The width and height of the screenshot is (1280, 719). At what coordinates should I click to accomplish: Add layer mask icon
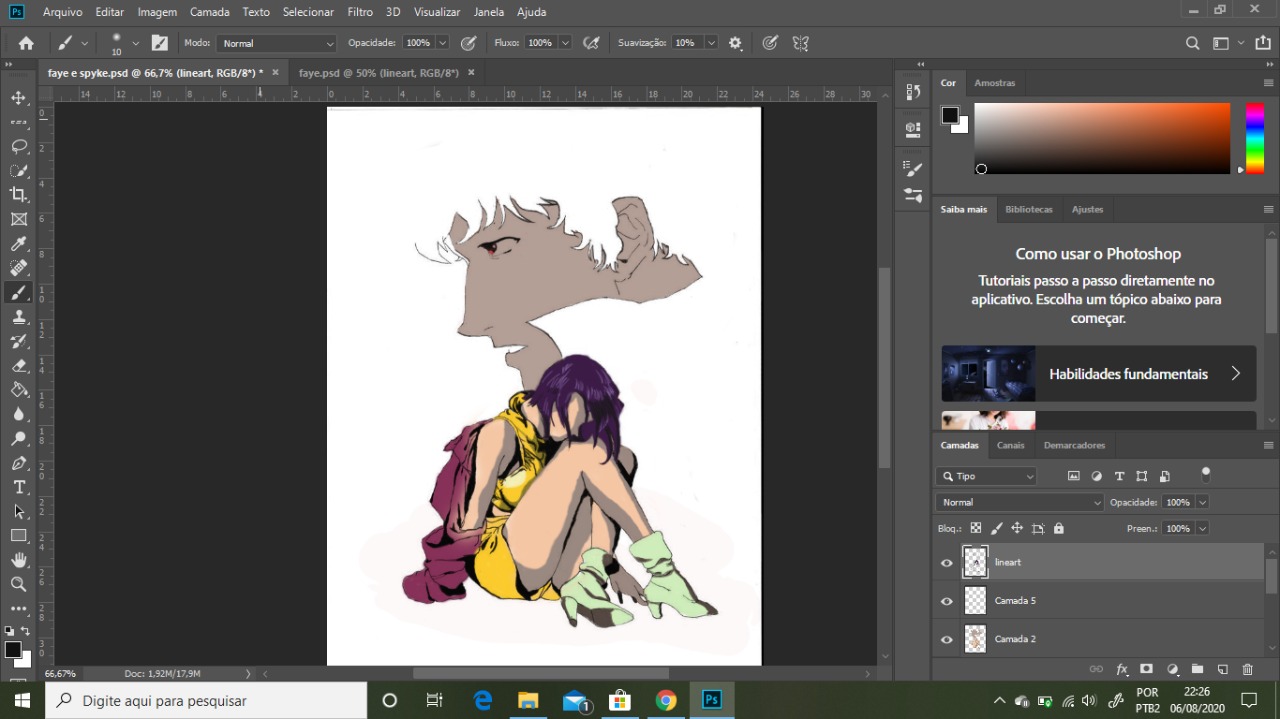pos(1147,669)
